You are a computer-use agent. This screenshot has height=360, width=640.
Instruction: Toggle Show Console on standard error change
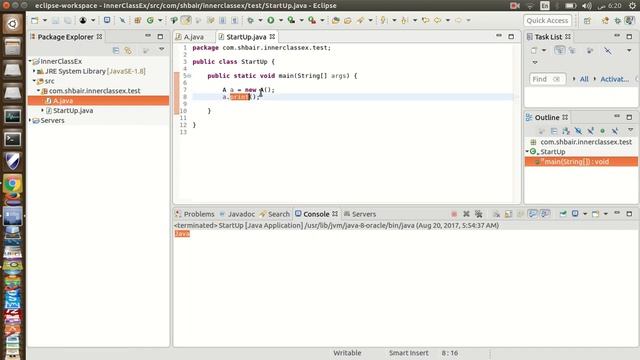545,213
